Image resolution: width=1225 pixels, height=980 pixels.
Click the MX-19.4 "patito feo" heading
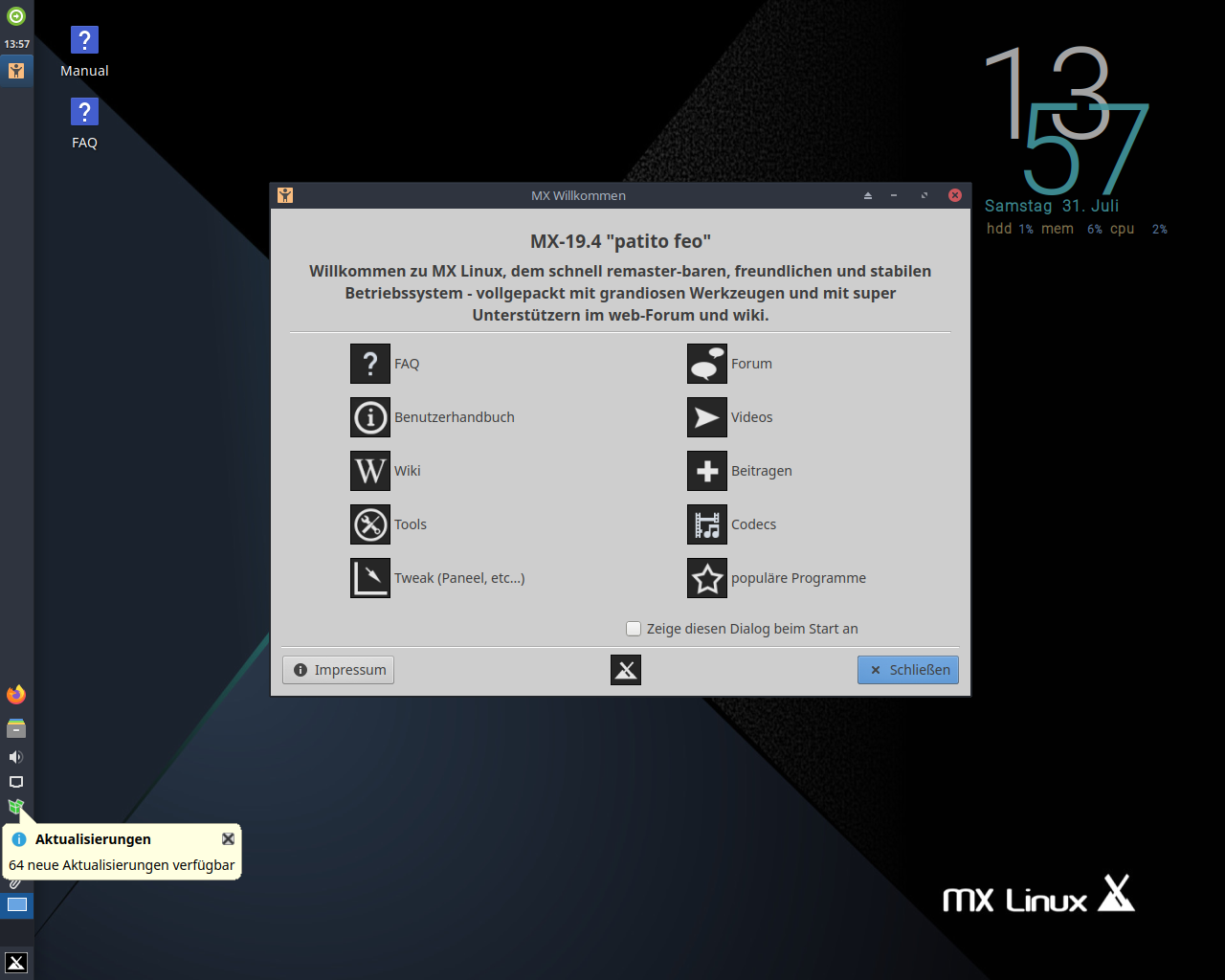click(x=620, y=241)
